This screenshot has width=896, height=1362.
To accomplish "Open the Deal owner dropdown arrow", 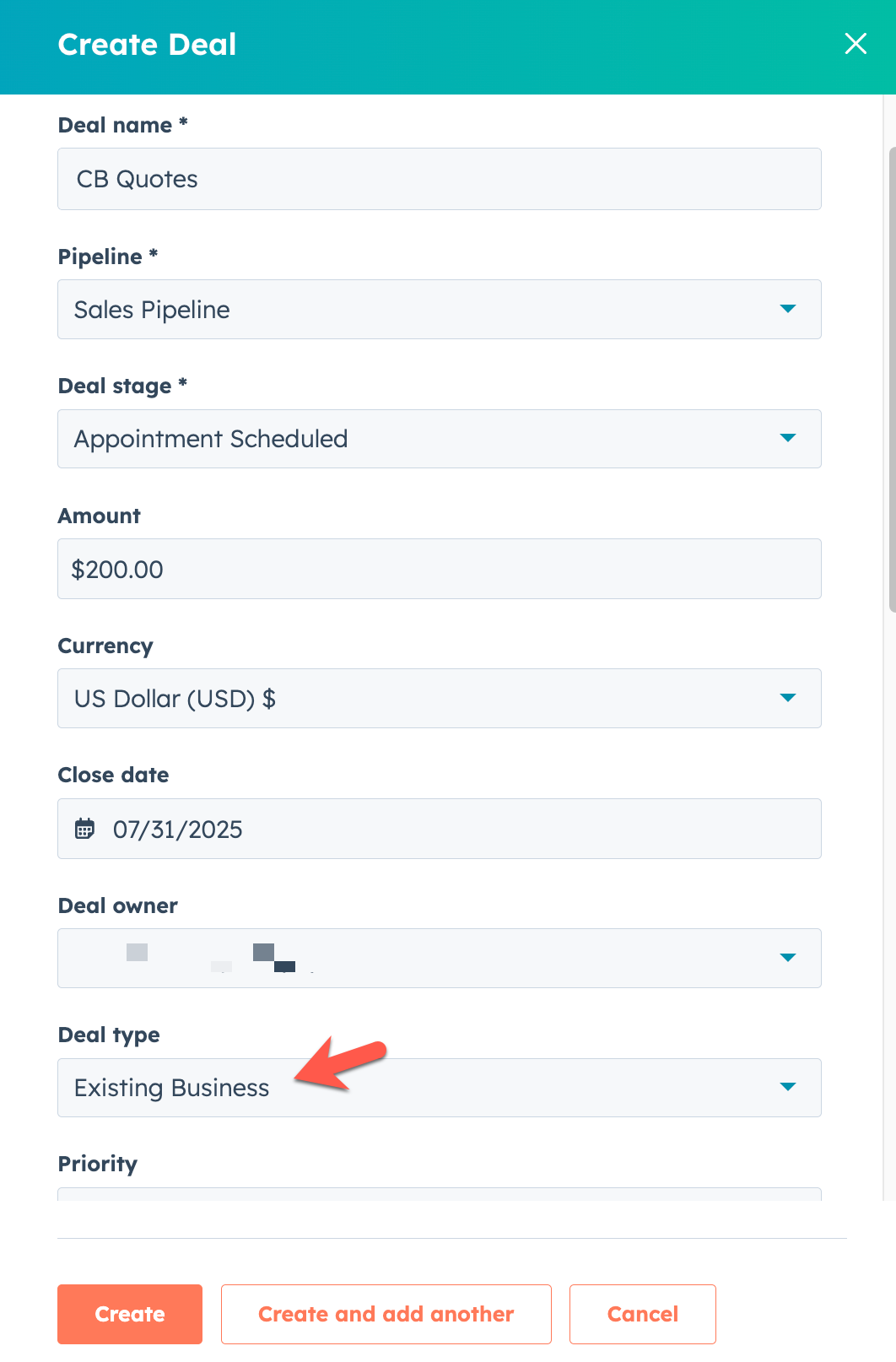I will 788,958.
